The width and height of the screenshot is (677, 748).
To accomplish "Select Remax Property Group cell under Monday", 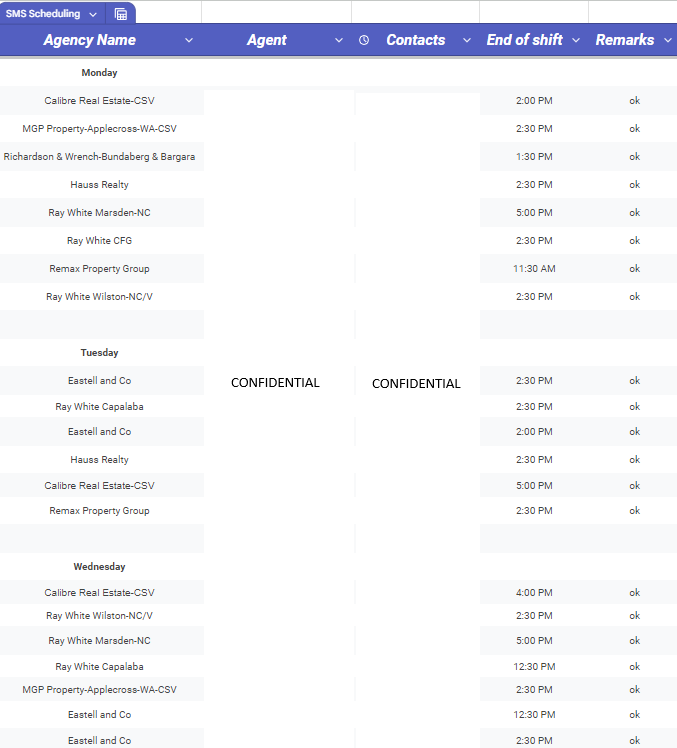I will (x=99, y=269).
